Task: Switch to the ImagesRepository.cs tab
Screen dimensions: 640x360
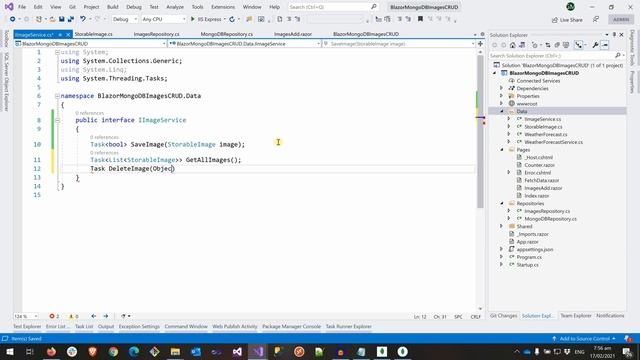Action: tap(156, 34)
